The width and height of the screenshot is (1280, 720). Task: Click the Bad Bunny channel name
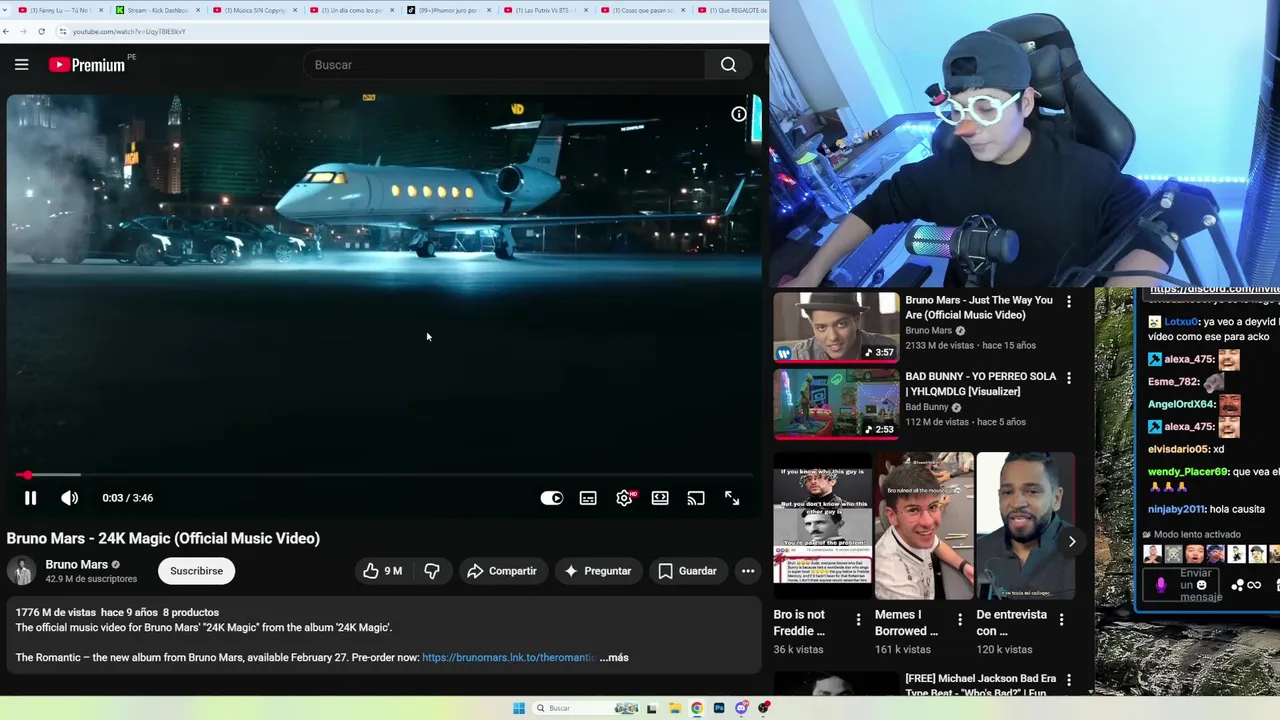927,407
